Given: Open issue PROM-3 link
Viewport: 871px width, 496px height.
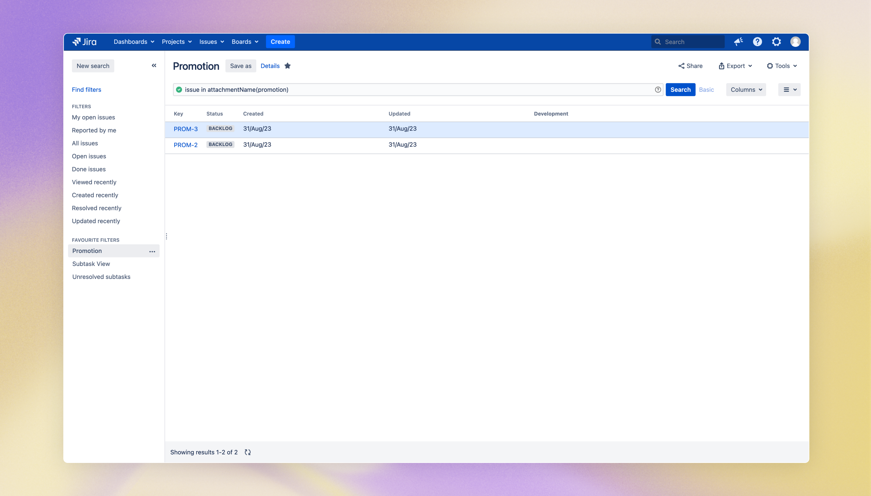Looking at the screenshot, I should [186, 129].
